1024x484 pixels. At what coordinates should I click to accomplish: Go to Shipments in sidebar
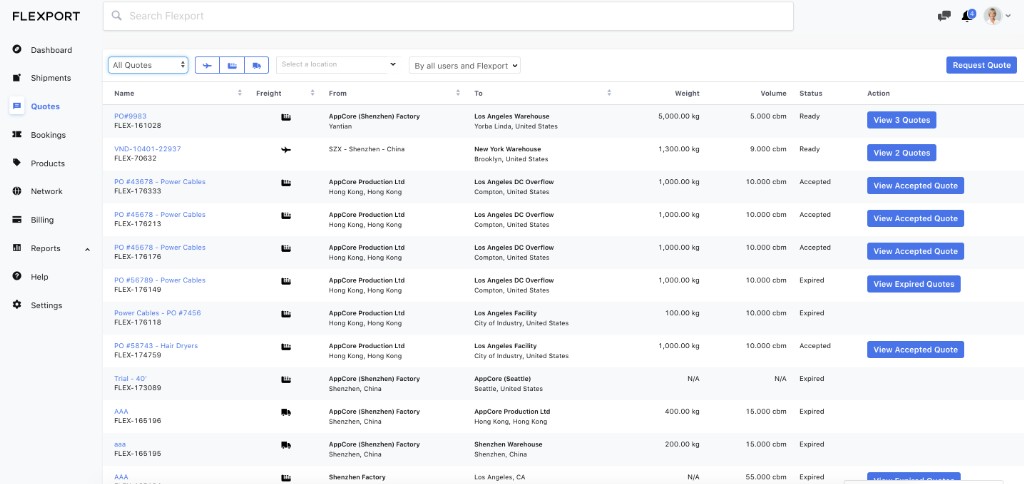[x=50, y=78]
